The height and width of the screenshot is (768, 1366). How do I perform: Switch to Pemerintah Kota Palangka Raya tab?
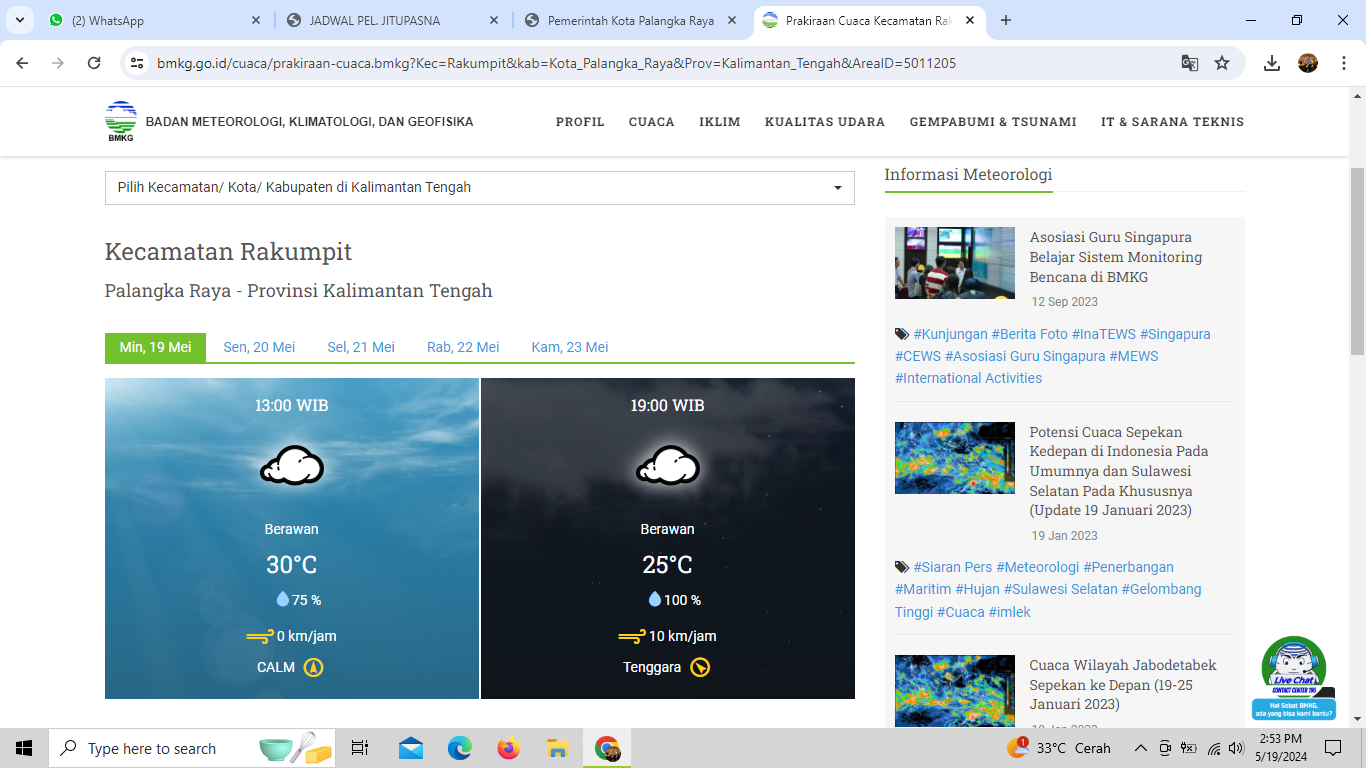[630, 20]
